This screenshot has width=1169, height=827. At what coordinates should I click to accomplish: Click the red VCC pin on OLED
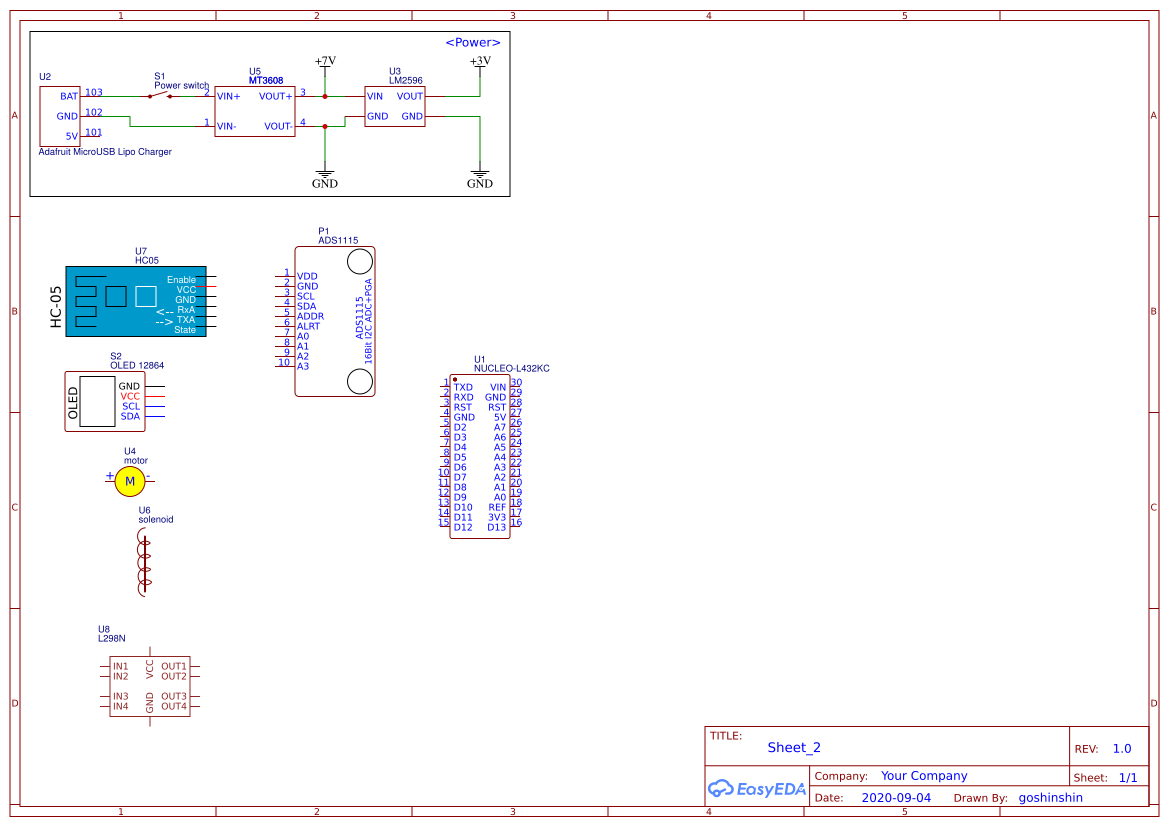130,396
